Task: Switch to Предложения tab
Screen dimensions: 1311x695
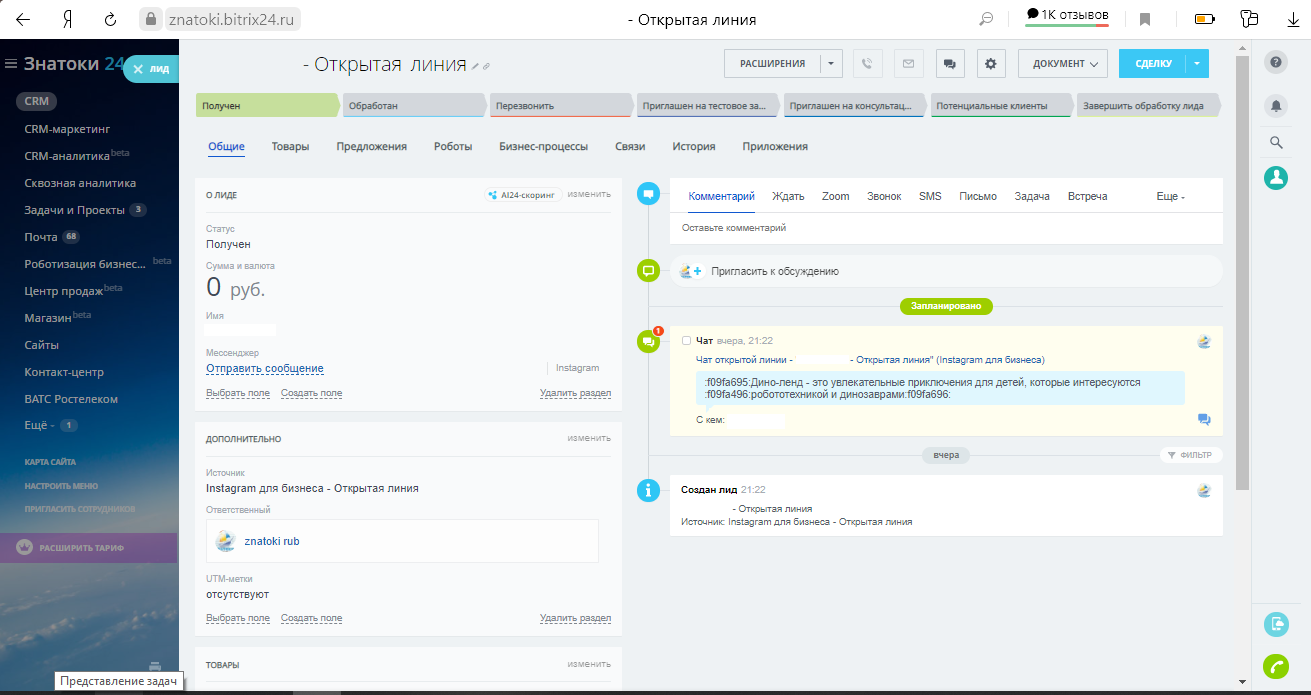Action: (372, 146)
